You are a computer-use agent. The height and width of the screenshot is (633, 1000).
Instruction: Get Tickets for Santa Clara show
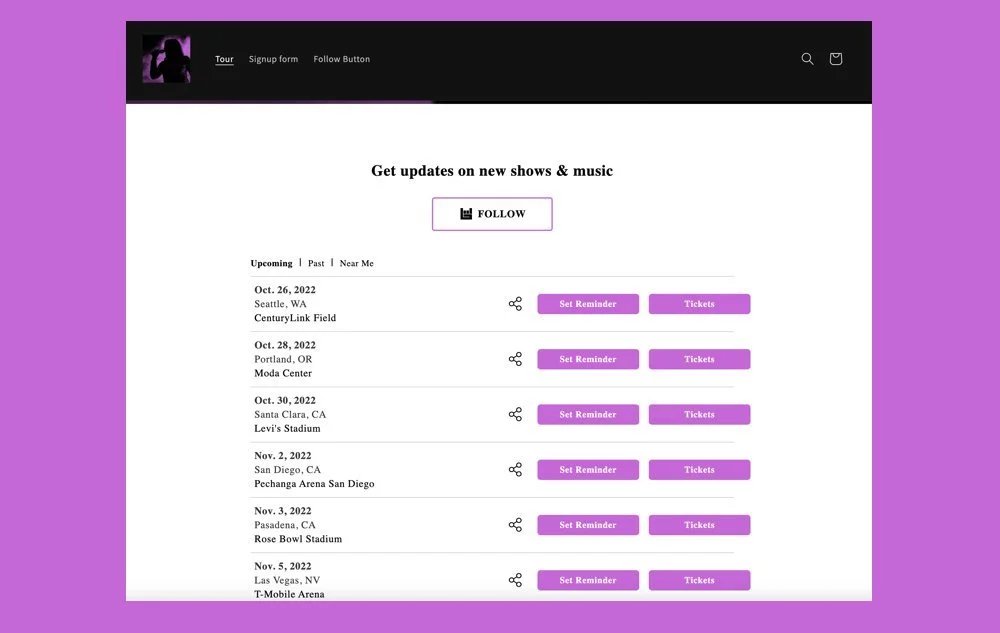699,414
